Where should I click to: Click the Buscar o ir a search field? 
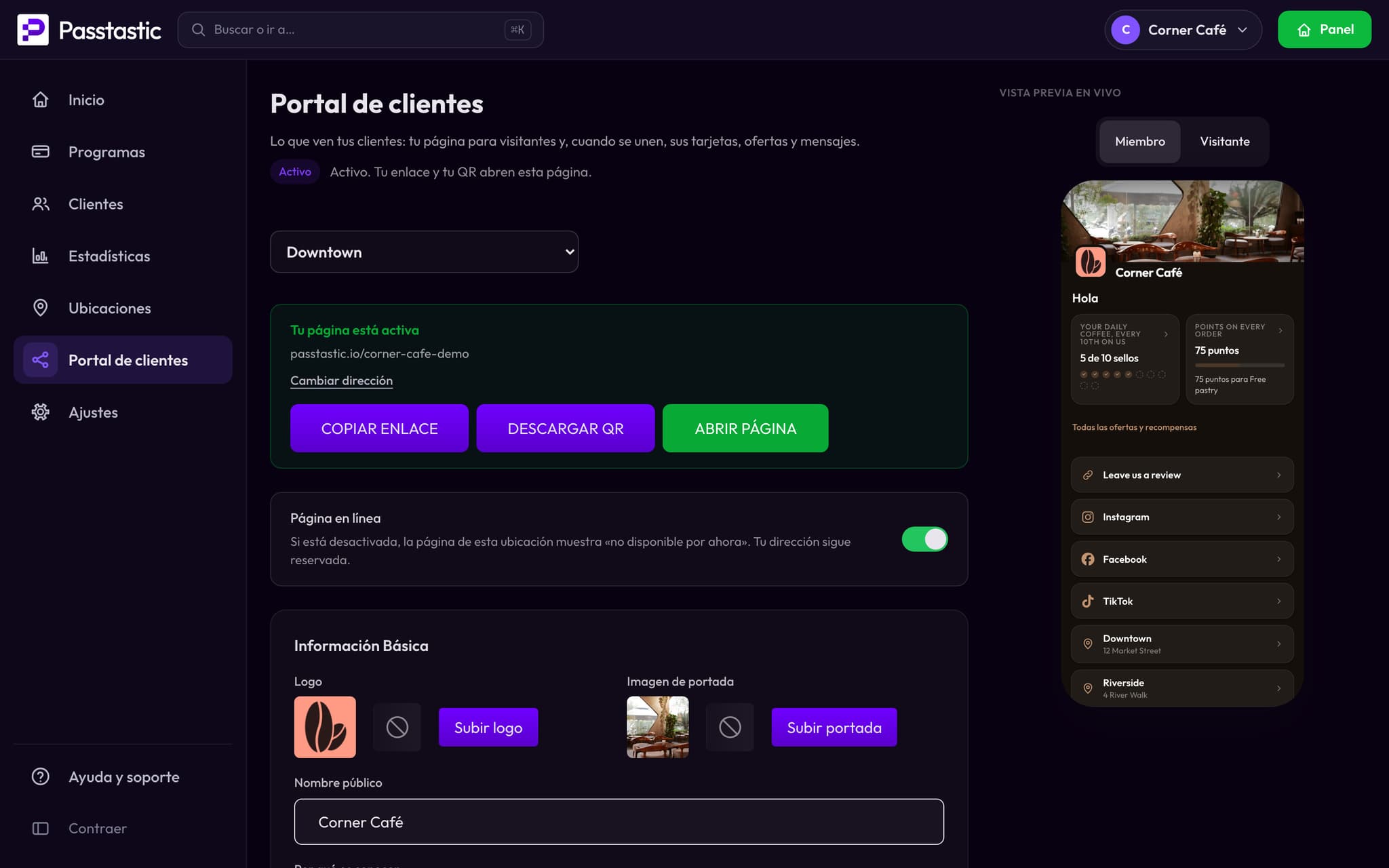[360, 30]
